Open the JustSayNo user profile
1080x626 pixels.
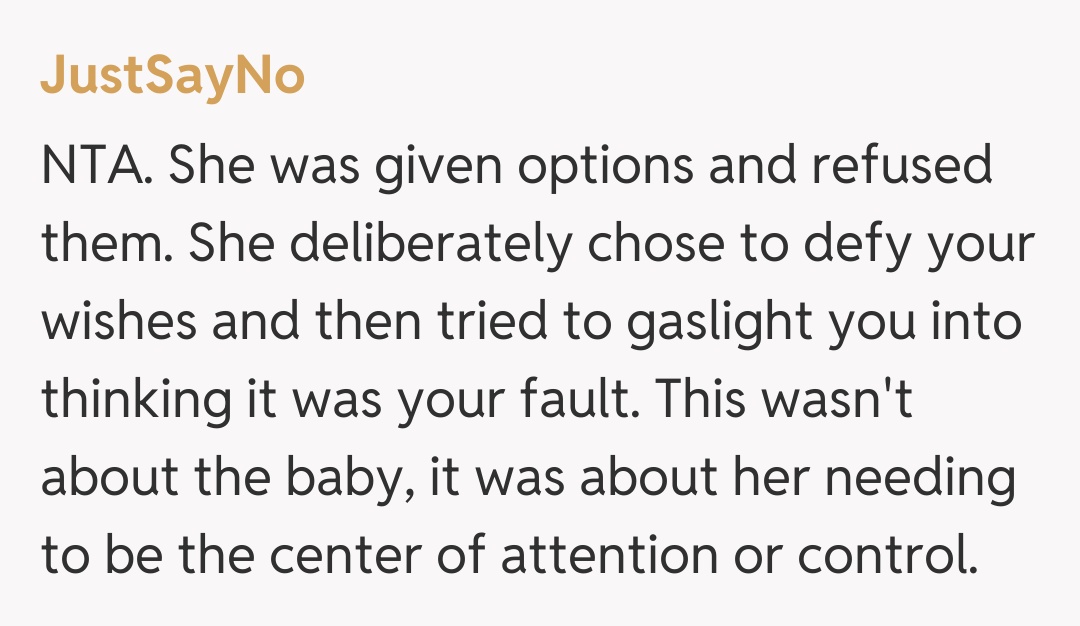(x=172, y=77)
